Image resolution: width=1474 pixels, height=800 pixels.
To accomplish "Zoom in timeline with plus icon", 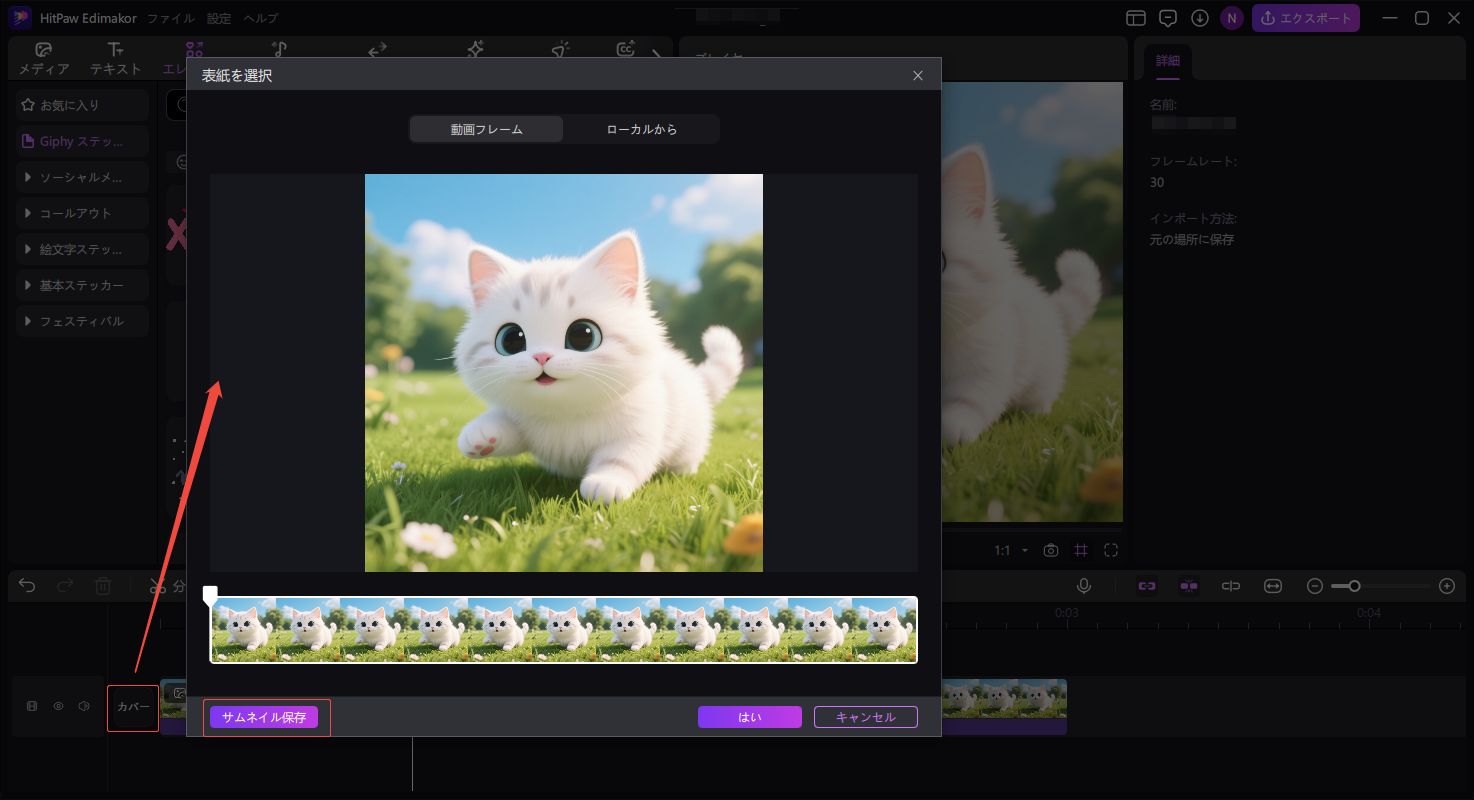I will point(1446,586).
